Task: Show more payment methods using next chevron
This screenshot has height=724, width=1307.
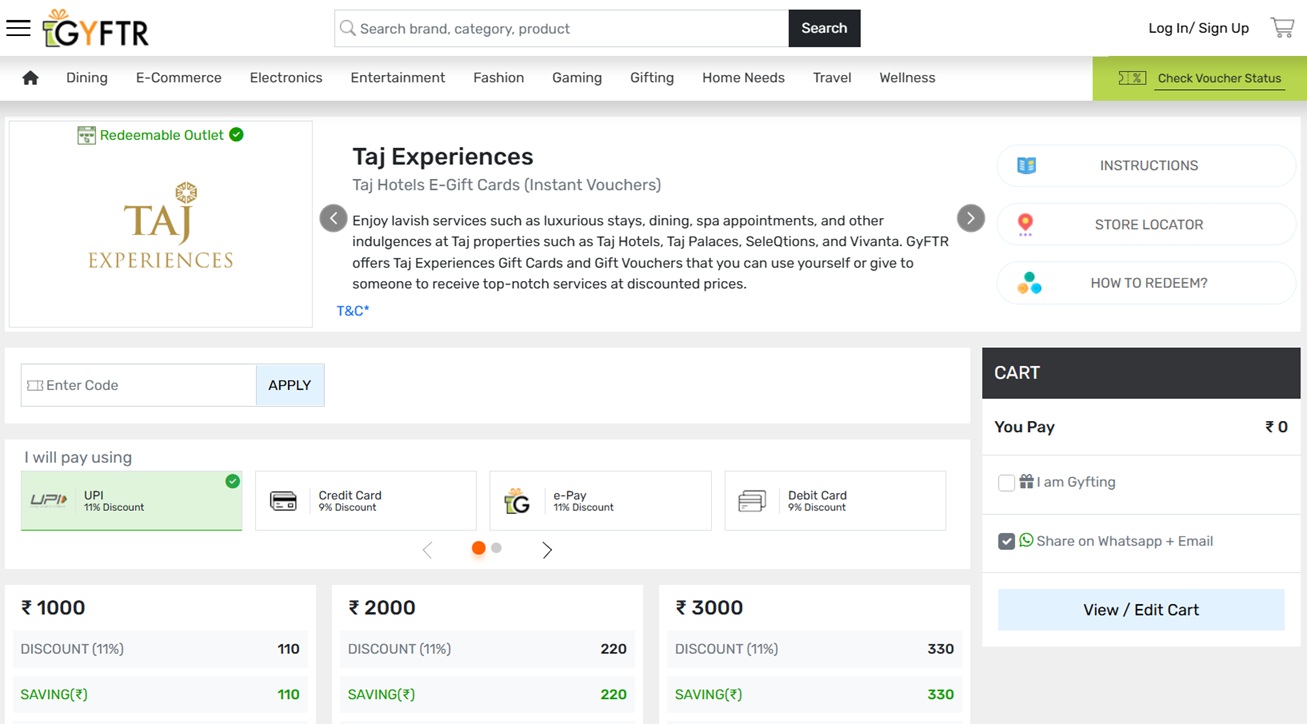Action: point(547,549)
